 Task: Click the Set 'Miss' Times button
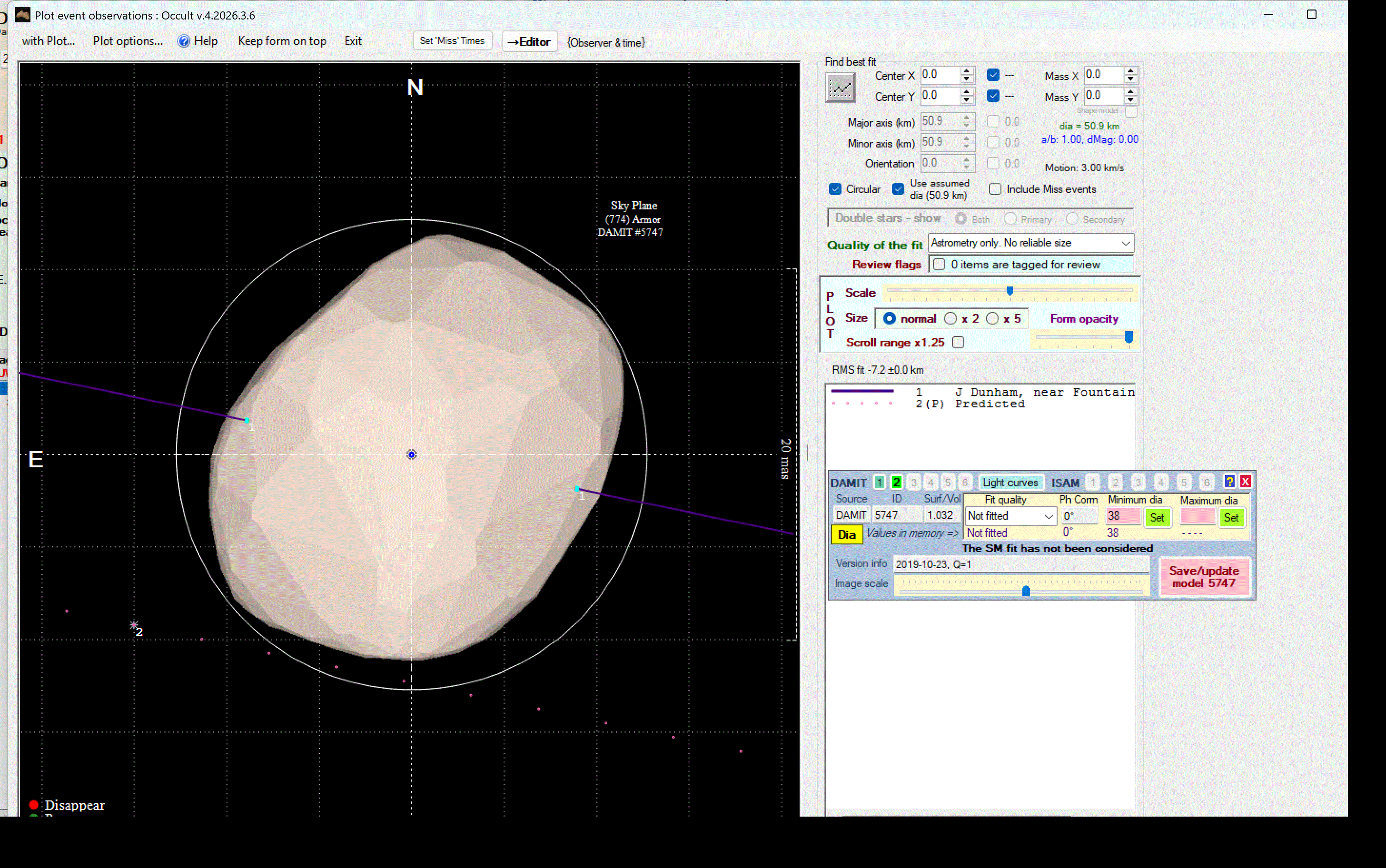(452, 41)
